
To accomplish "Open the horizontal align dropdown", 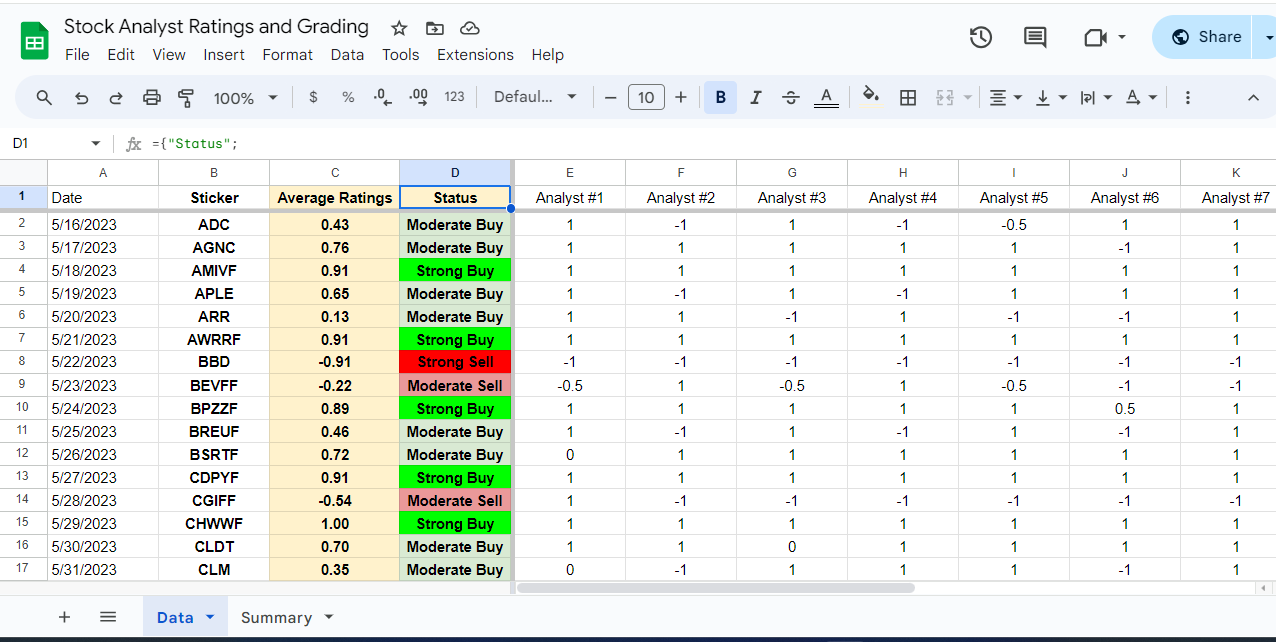I will point(1005,97).
